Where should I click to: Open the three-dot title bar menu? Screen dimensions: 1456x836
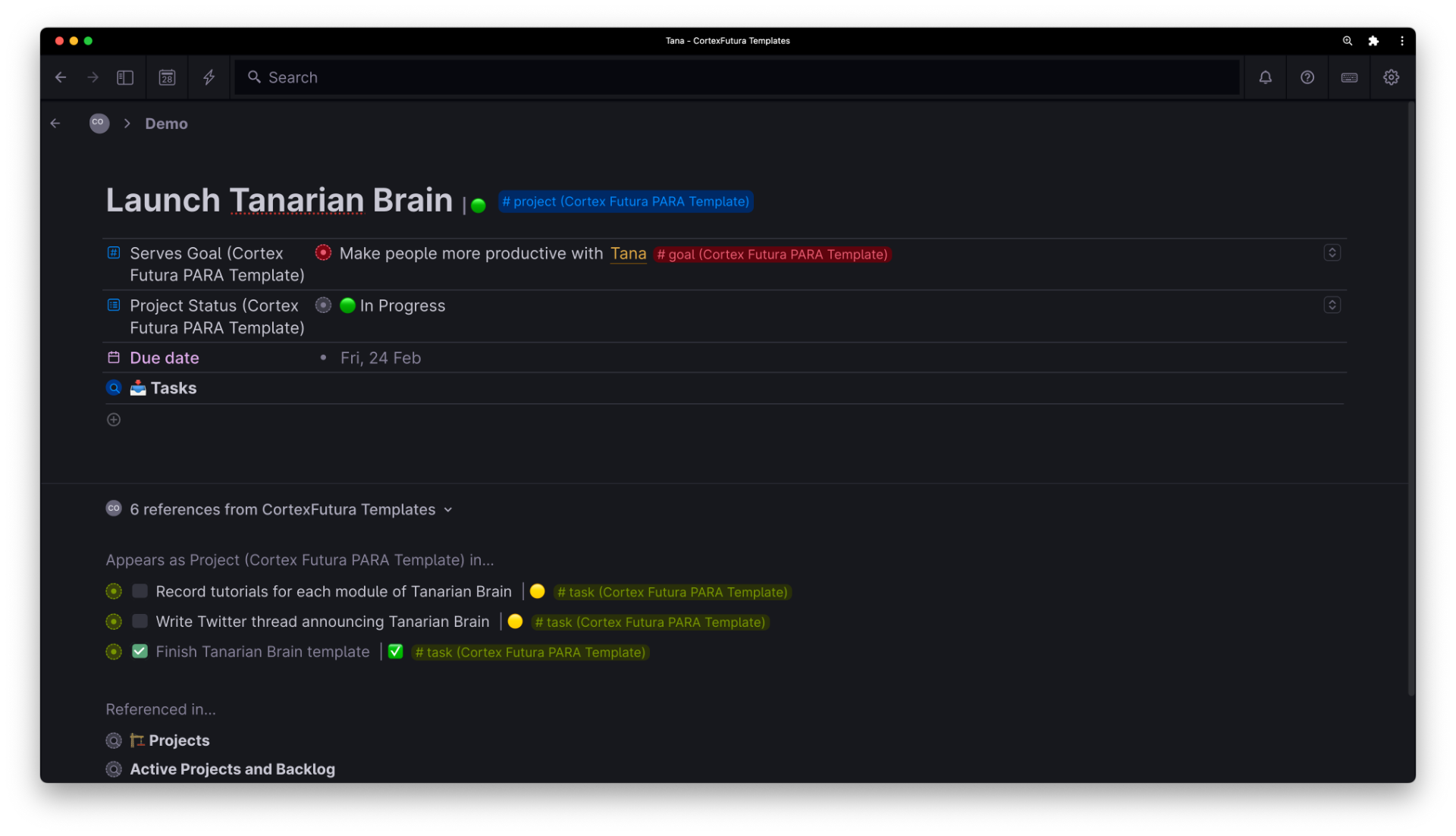point(1401,41)
